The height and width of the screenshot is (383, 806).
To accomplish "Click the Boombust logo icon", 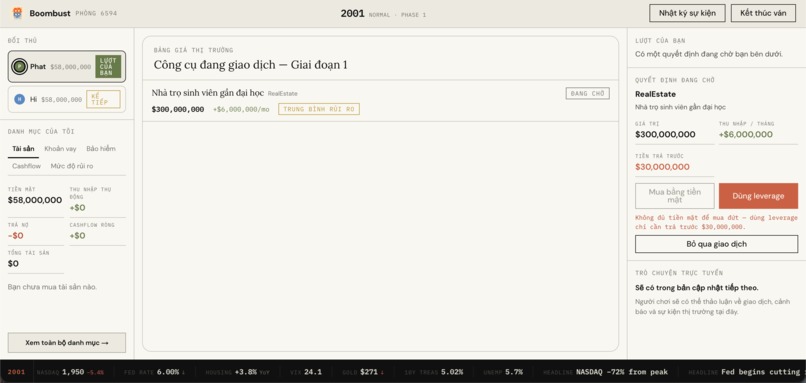I will [17, 13].
